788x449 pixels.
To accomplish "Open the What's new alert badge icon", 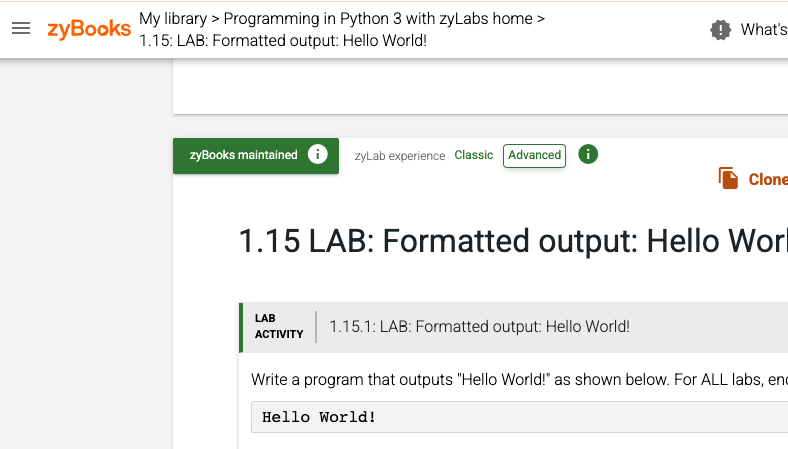I will (720, 30).
